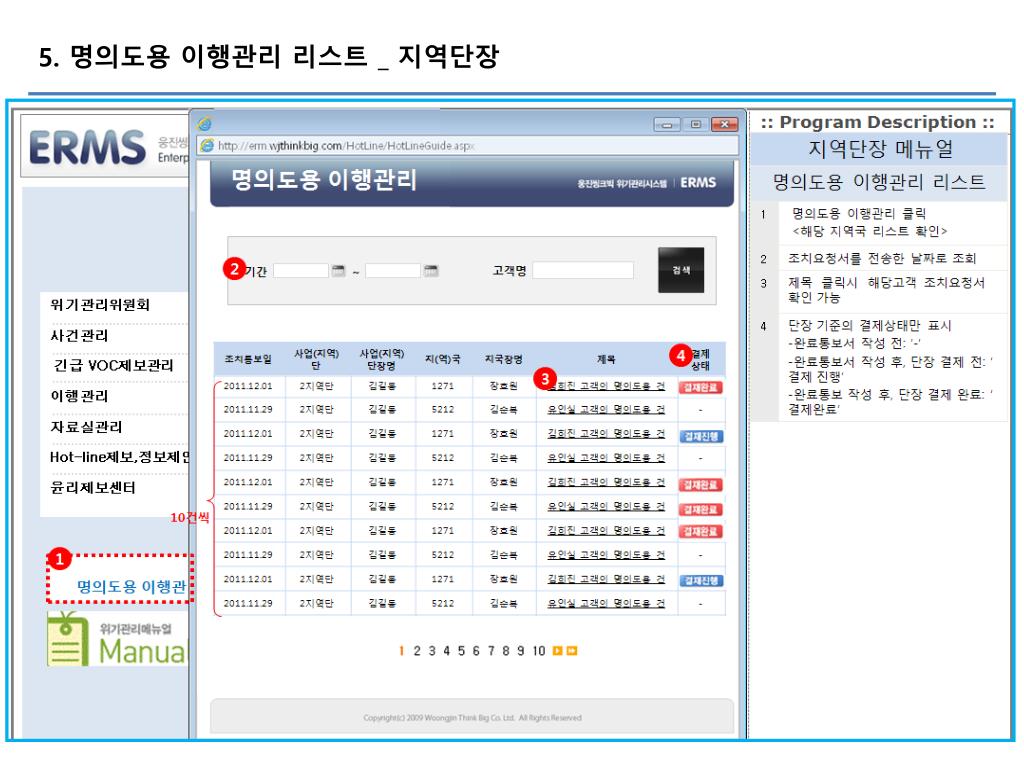The image size is (1024, 768).
Task: Click the ERMS text in popup banner
Action: coord(698,183)
